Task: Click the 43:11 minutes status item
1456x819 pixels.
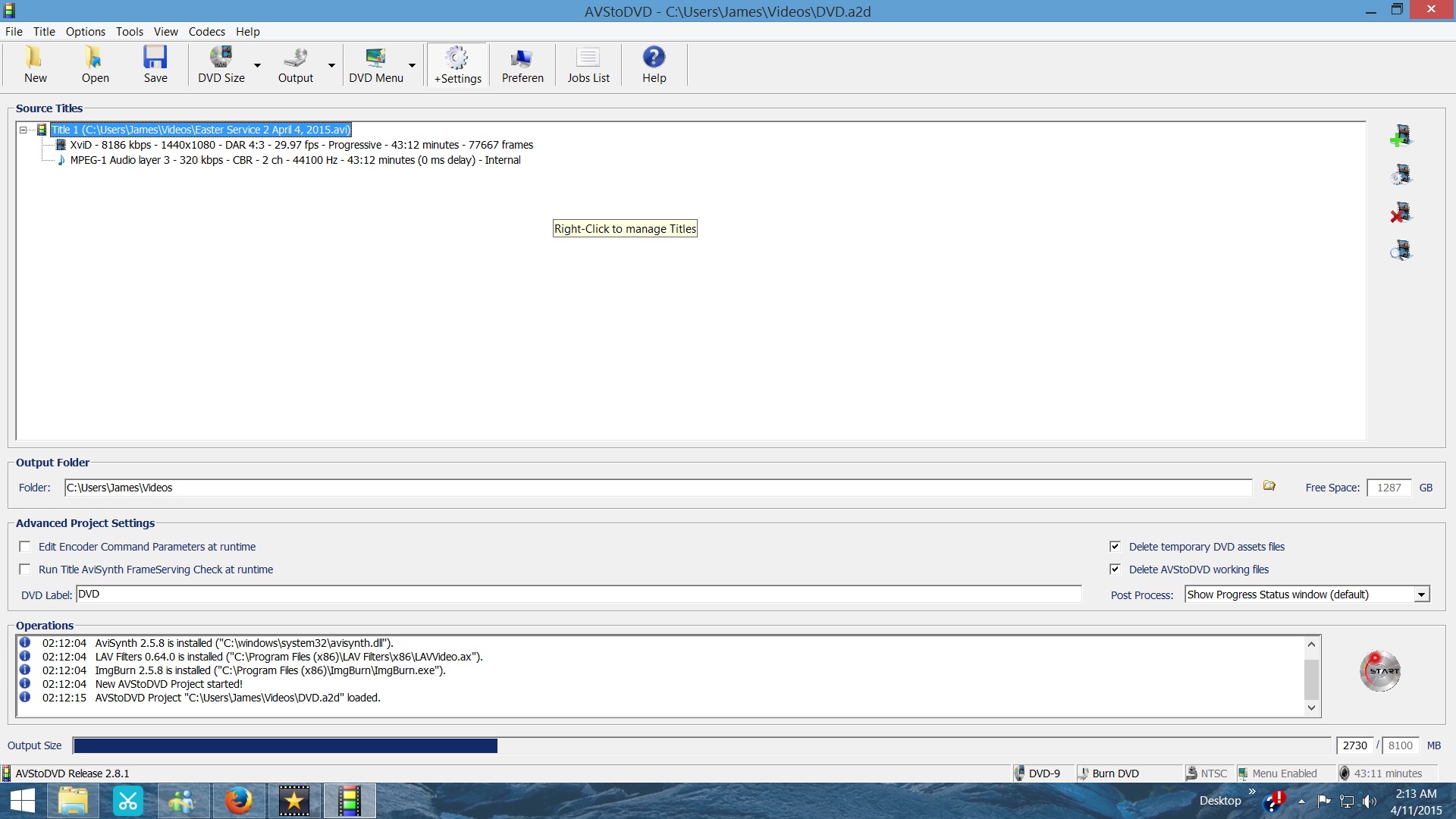Action: click(x=1387, y=773)
